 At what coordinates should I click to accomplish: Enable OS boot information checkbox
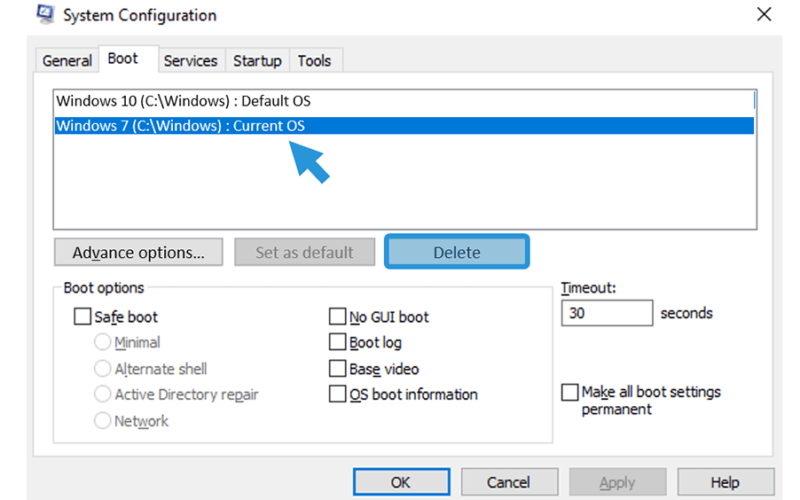coord(337,394)
